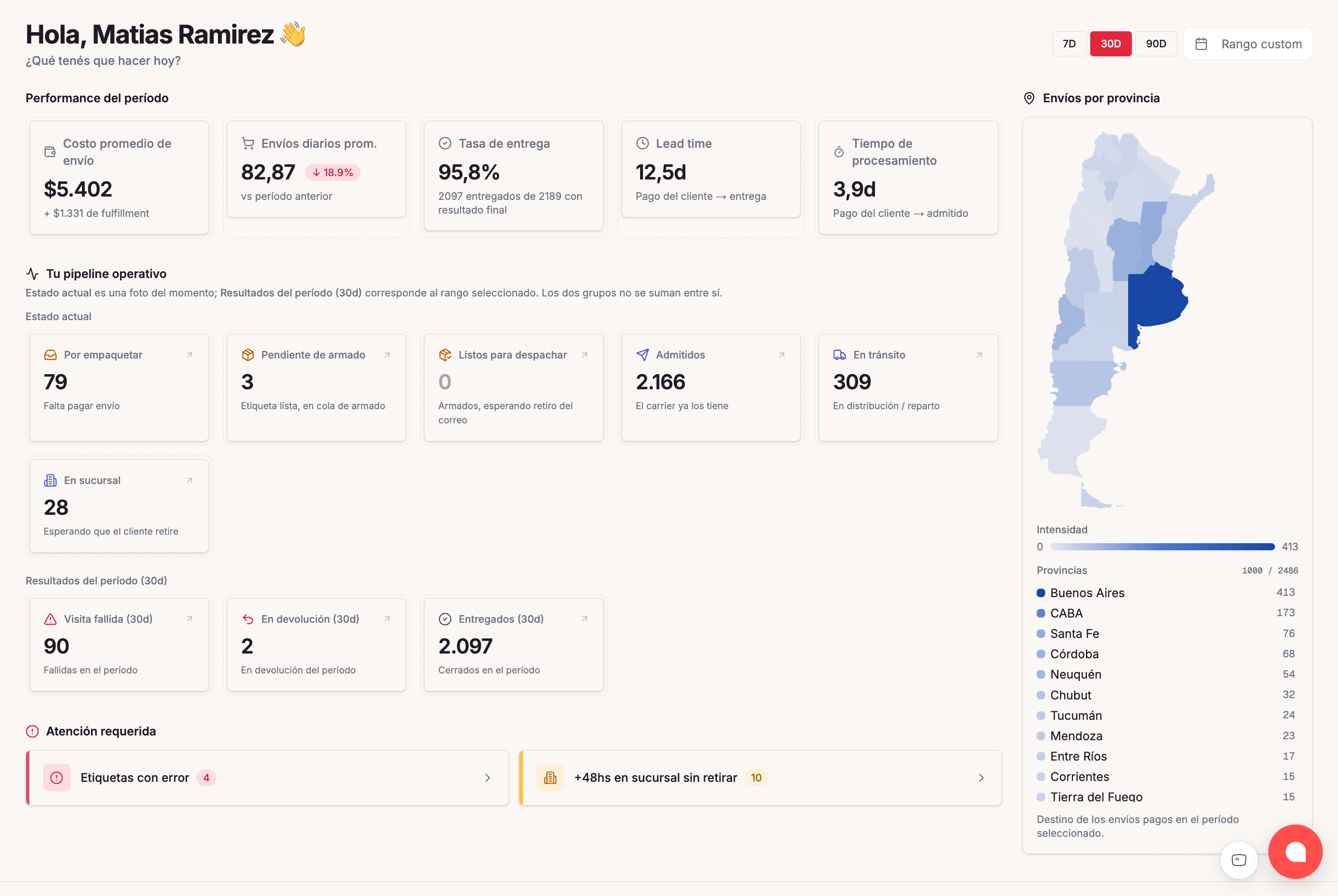Click the Intensidad gradient bar
This screenshot has width=1338, height=896.
[1162, 547]
